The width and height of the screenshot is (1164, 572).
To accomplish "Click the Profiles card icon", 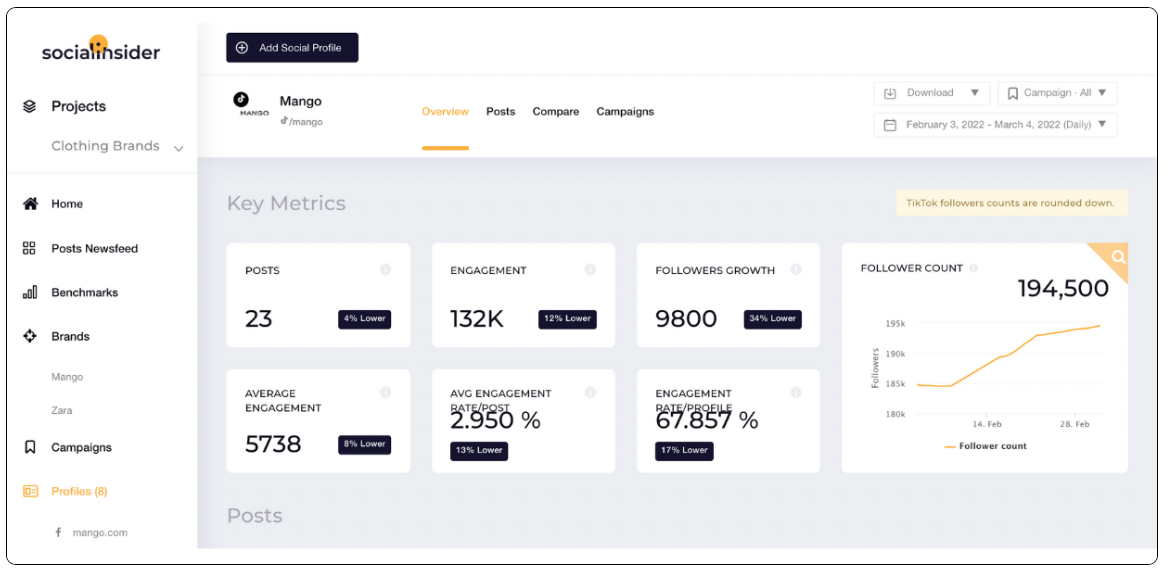I will (x=30, y=491).
